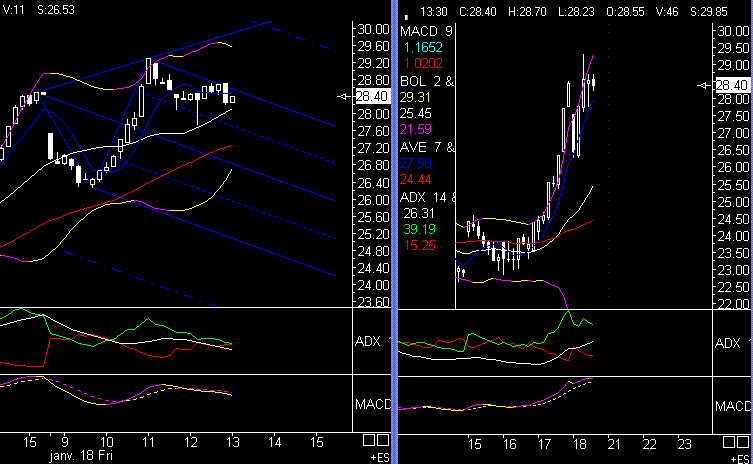Click the 10 hour label on left chart

click(107, 442)
